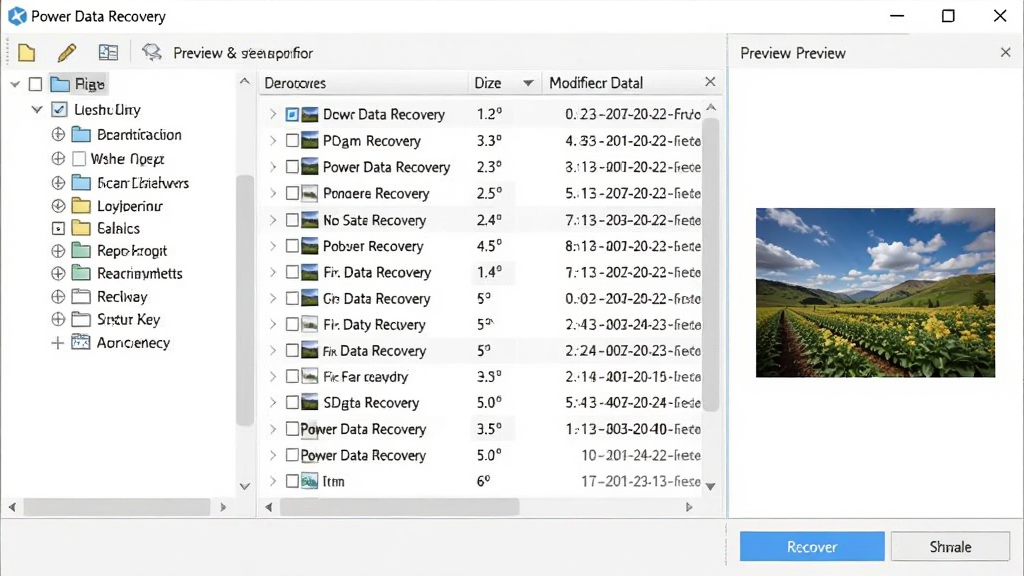Click the file list vertical scrollbar thumb
This screenshot has height=576, width=1024.
711,264
